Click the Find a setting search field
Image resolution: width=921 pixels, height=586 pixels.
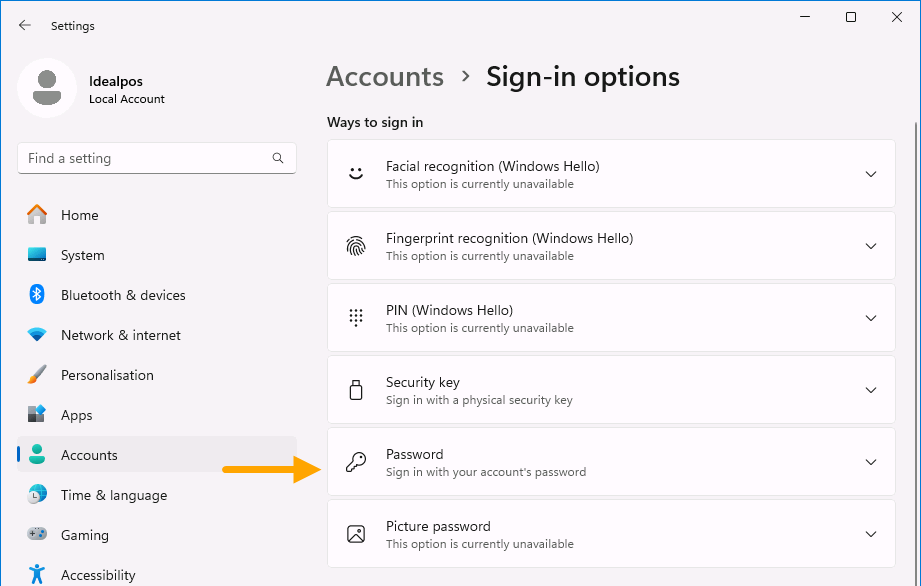pyautogui.click(x=157, y=158)
